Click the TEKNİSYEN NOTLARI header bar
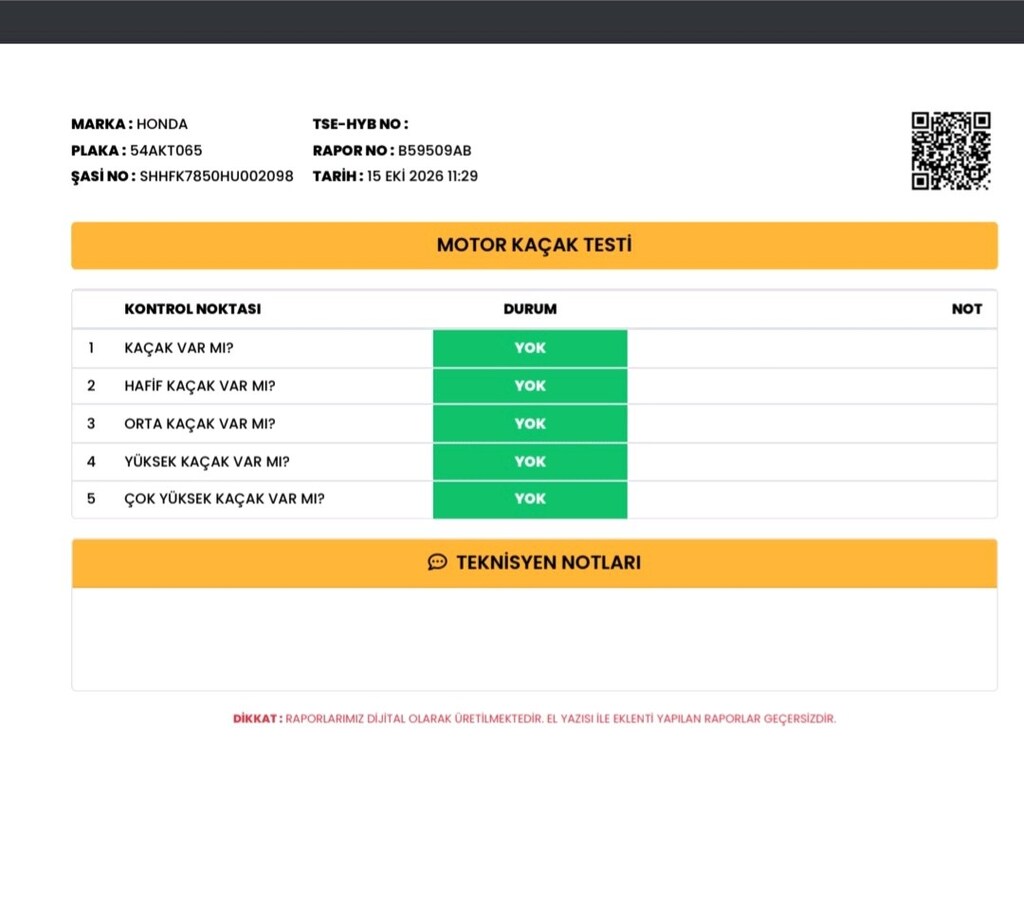Screen dimensions: 1024x912 click(x=534, y=562)
